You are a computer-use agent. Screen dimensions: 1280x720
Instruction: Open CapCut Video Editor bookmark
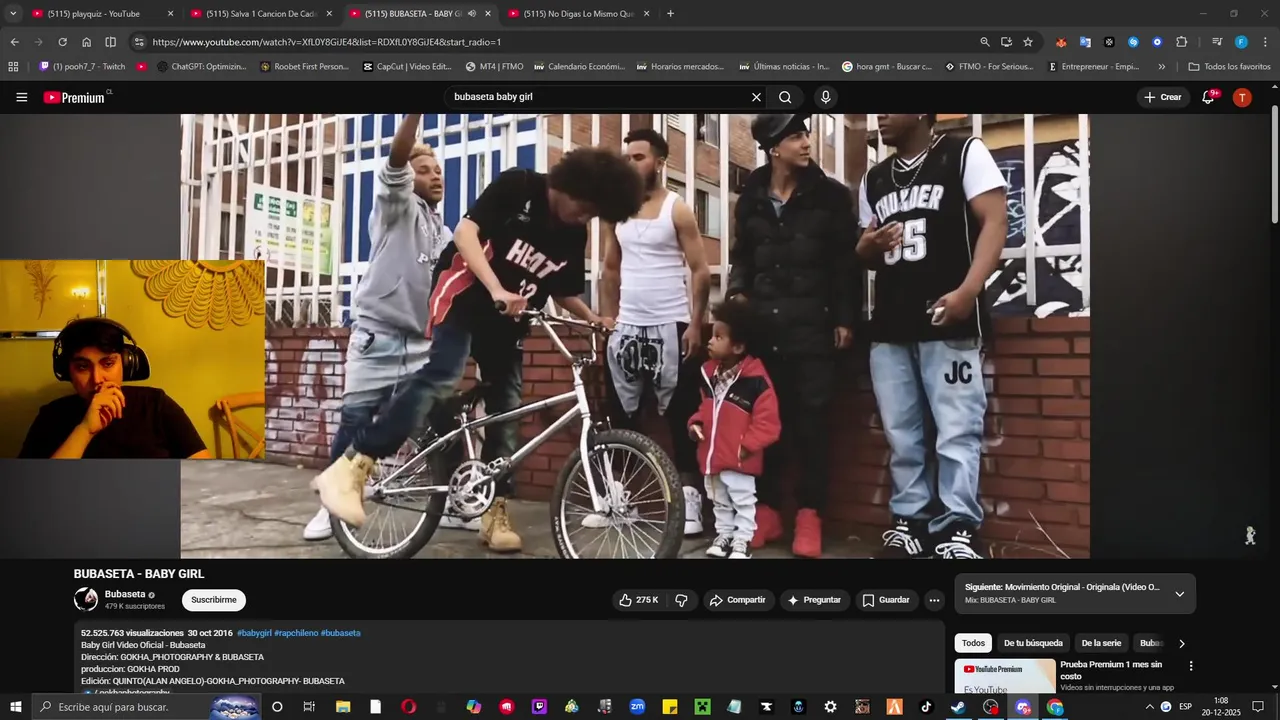coord(407,67)
